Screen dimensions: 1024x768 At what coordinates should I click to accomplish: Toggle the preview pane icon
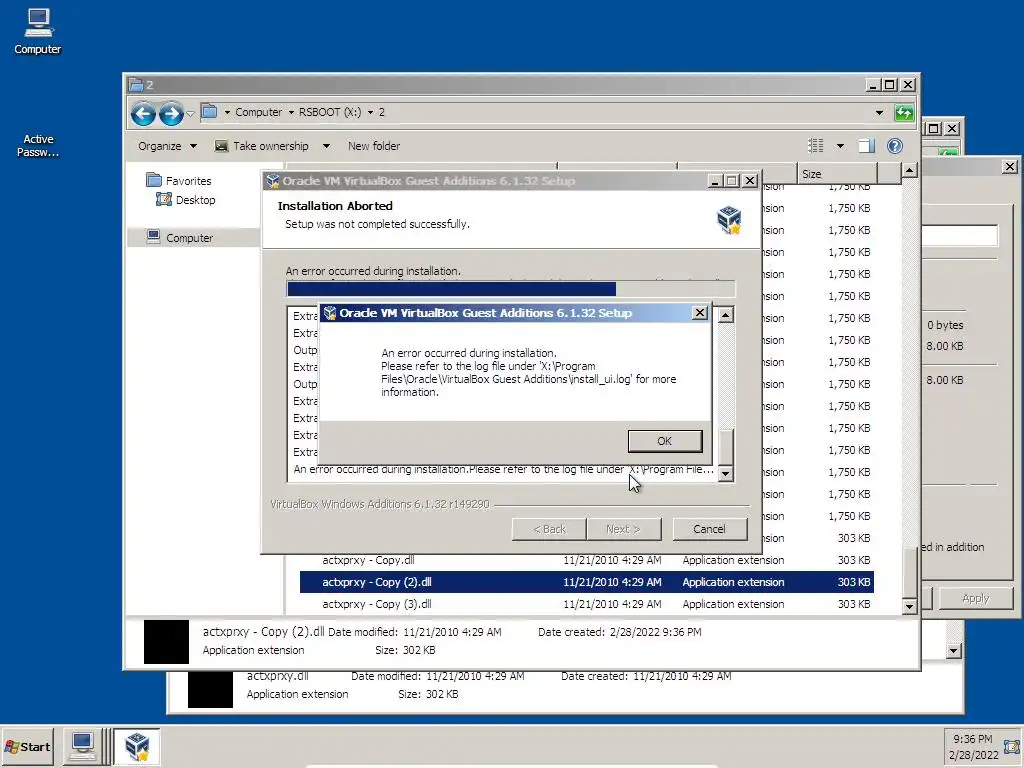pos(866,146)
